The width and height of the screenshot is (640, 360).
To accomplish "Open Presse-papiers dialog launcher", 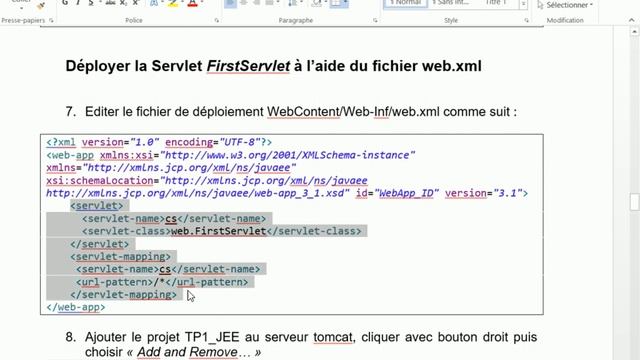I will pyautogui.click(x=51, y=20).
